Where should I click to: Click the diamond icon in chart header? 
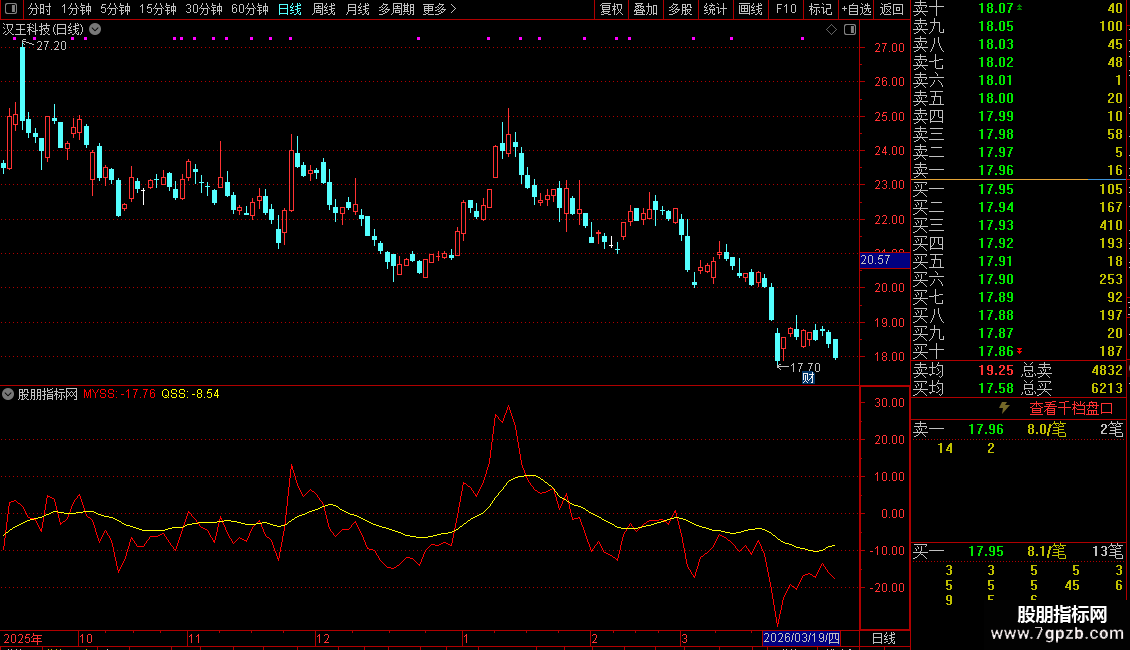click(x=831, y=30)
